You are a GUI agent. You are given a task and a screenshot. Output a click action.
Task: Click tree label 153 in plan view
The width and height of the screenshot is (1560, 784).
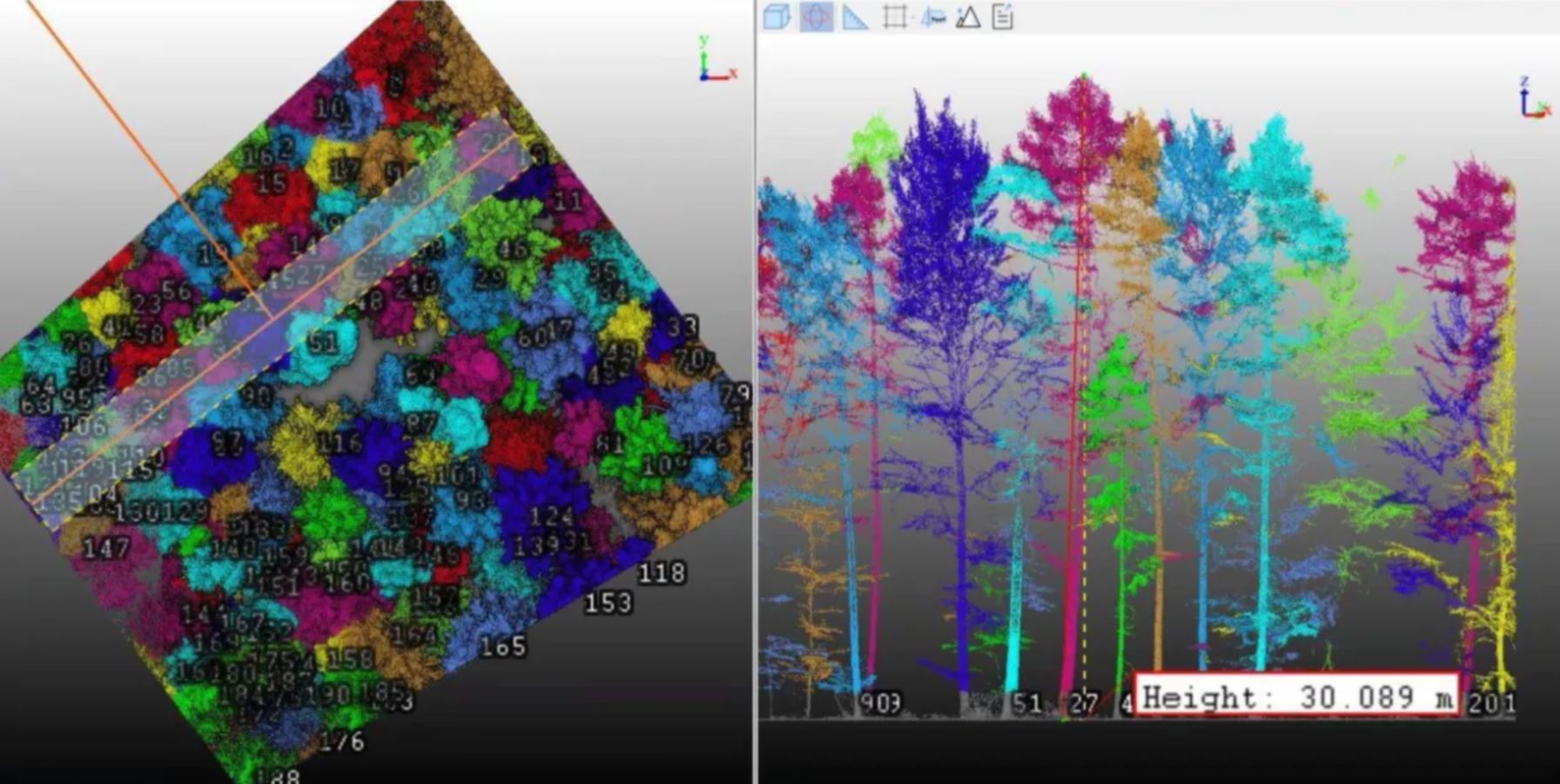coord(608,602)
